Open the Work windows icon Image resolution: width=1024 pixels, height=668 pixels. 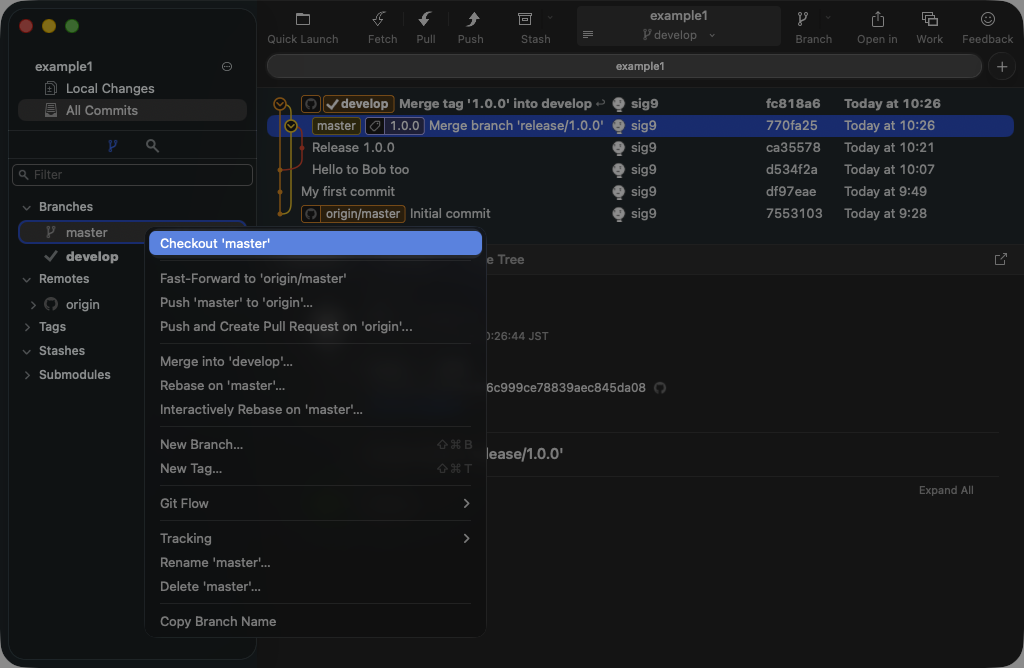tap(929, 19)
